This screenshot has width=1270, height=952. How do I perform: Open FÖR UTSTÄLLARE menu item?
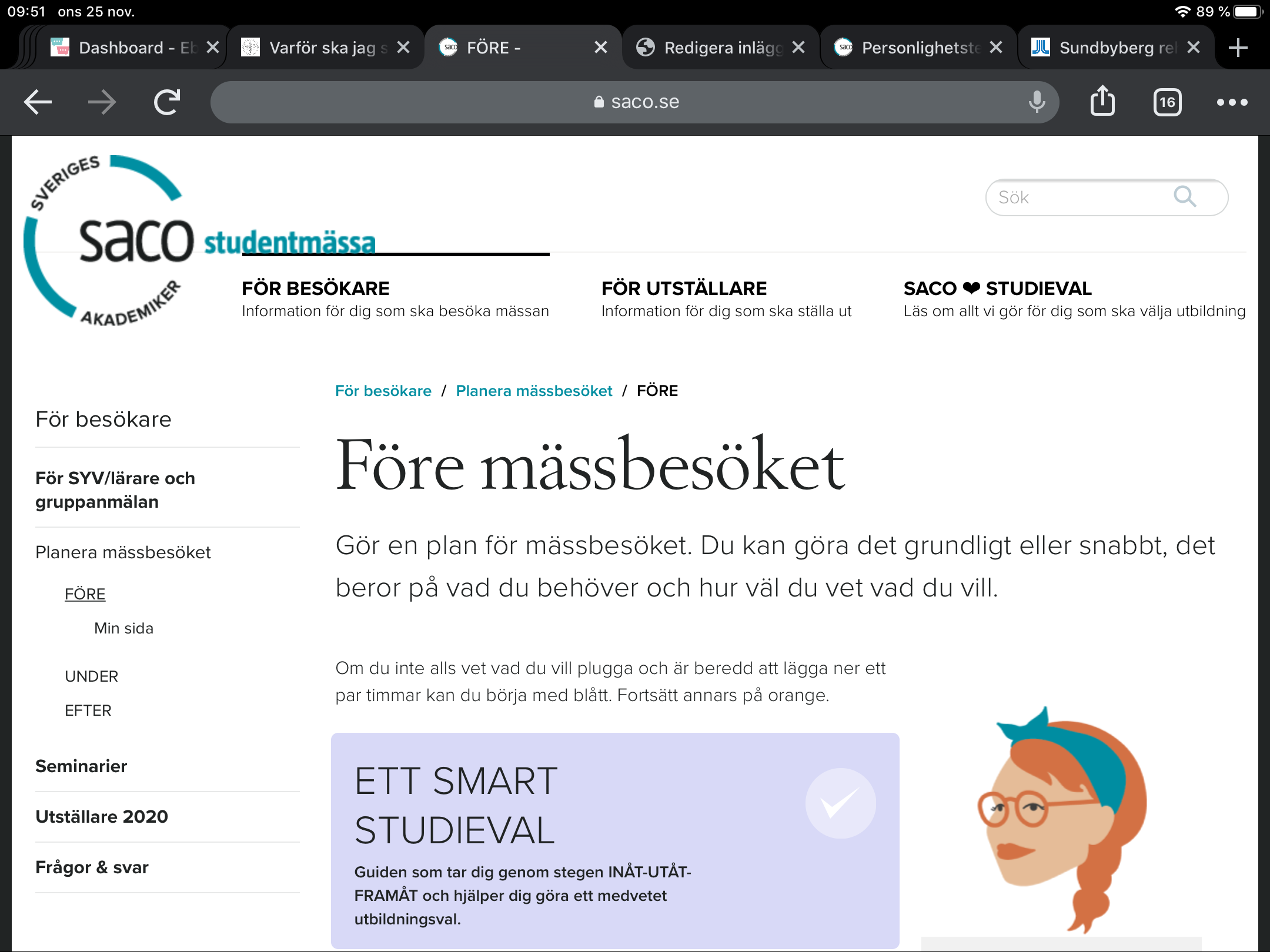point(683,289)
